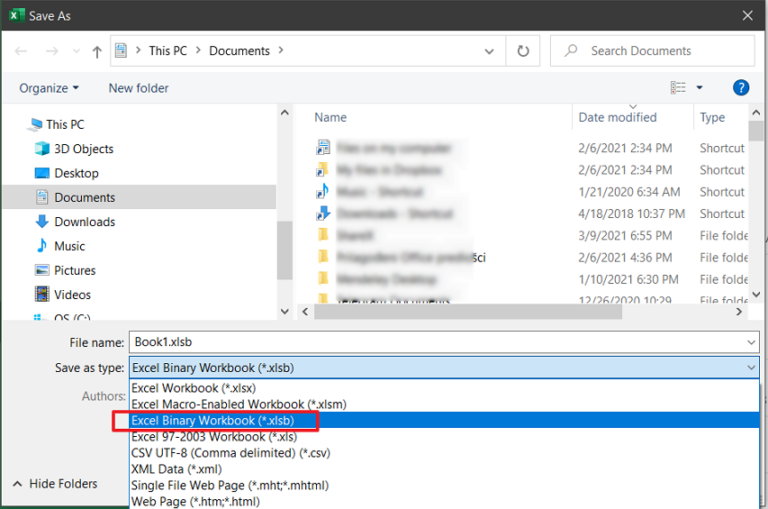Open the Help question mark icon
Viewport: 768px width, 509px height.
[x=741, y=88]
